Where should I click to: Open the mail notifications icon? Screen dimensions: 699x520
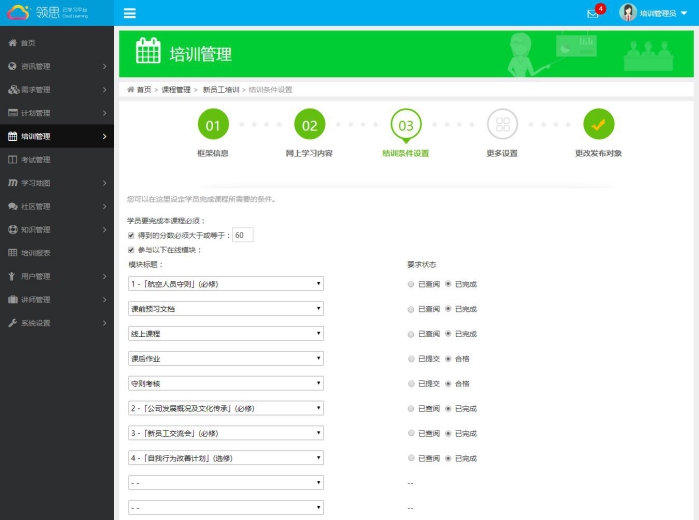click(592, 14)
